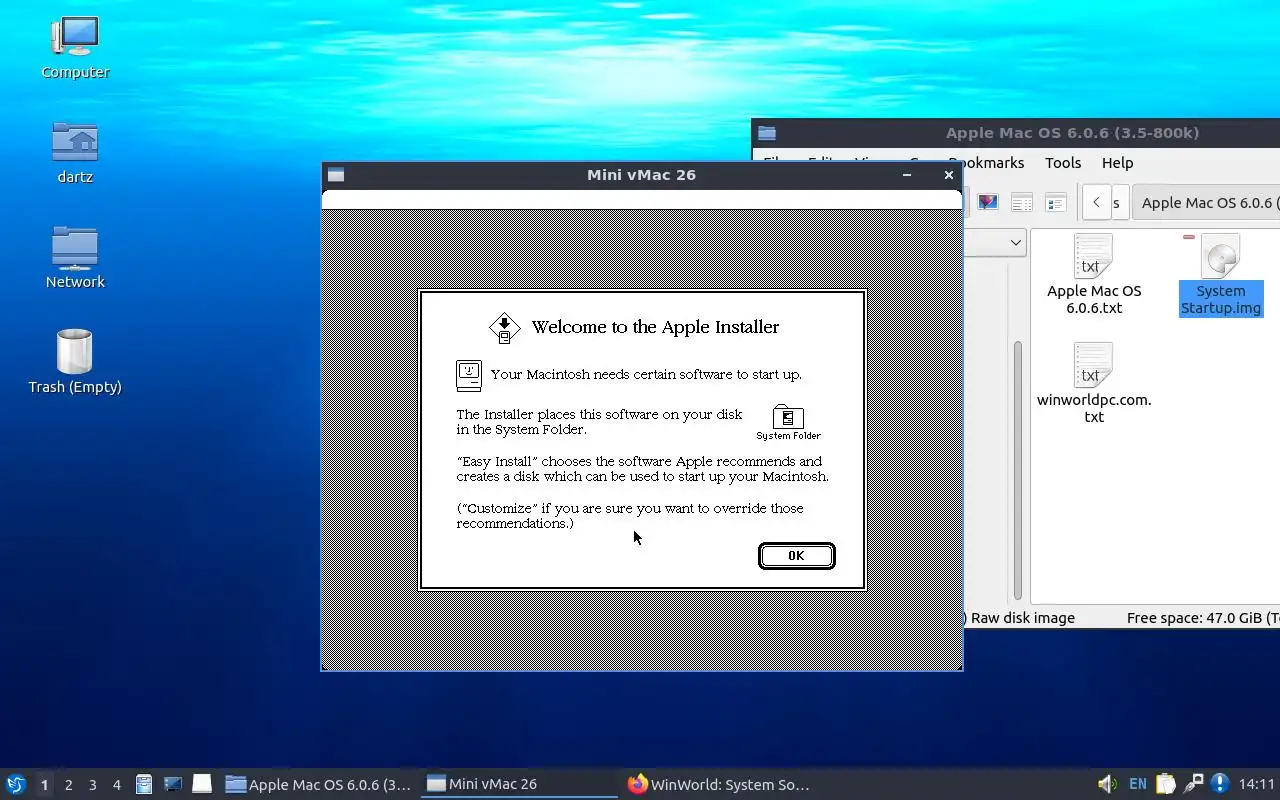
Task: Minimize the Mini vMac window
Action: [907, 175]
